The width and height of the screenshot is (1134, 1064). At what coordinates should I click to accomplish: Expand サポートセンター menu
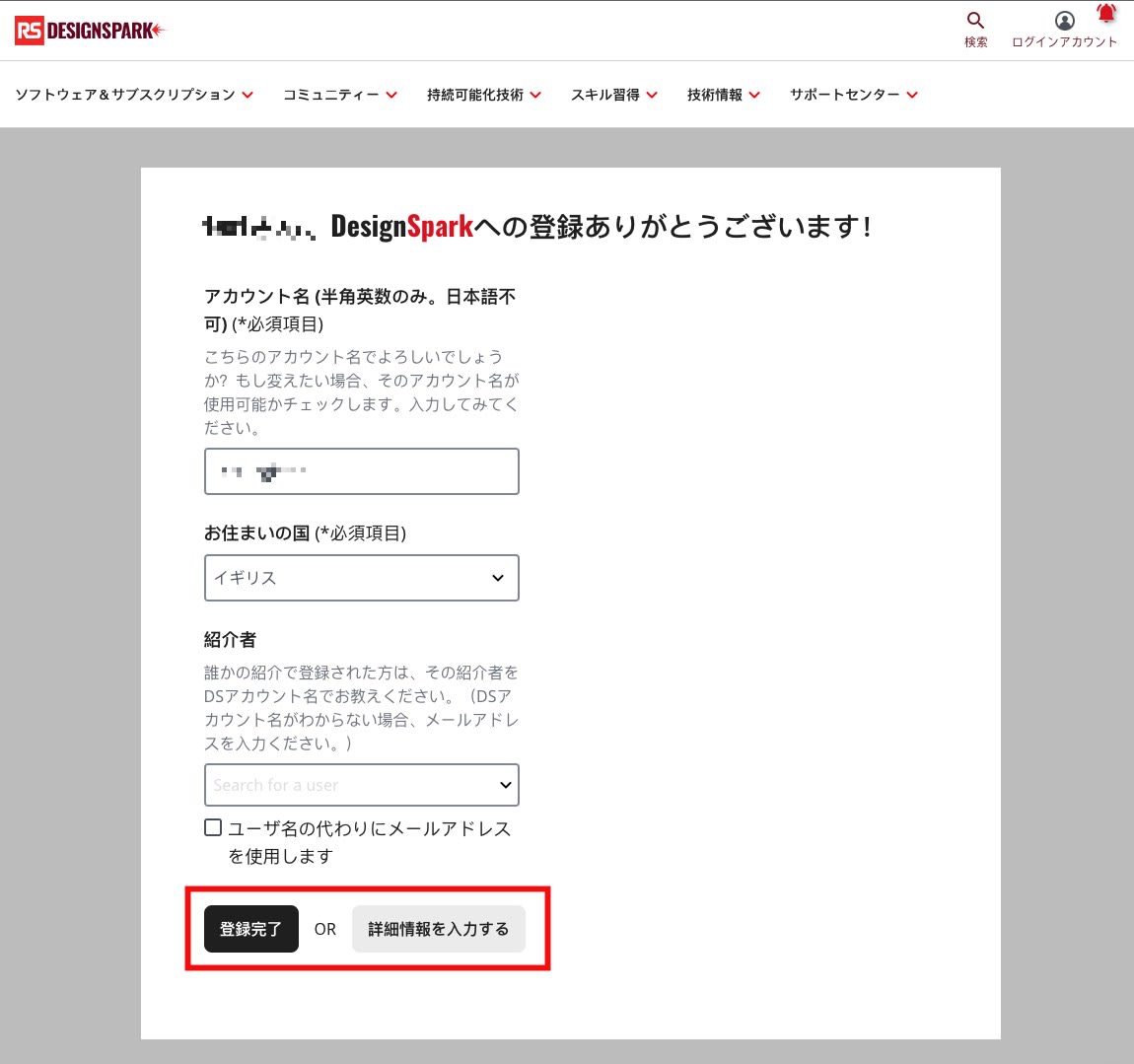tap(853, 95)
